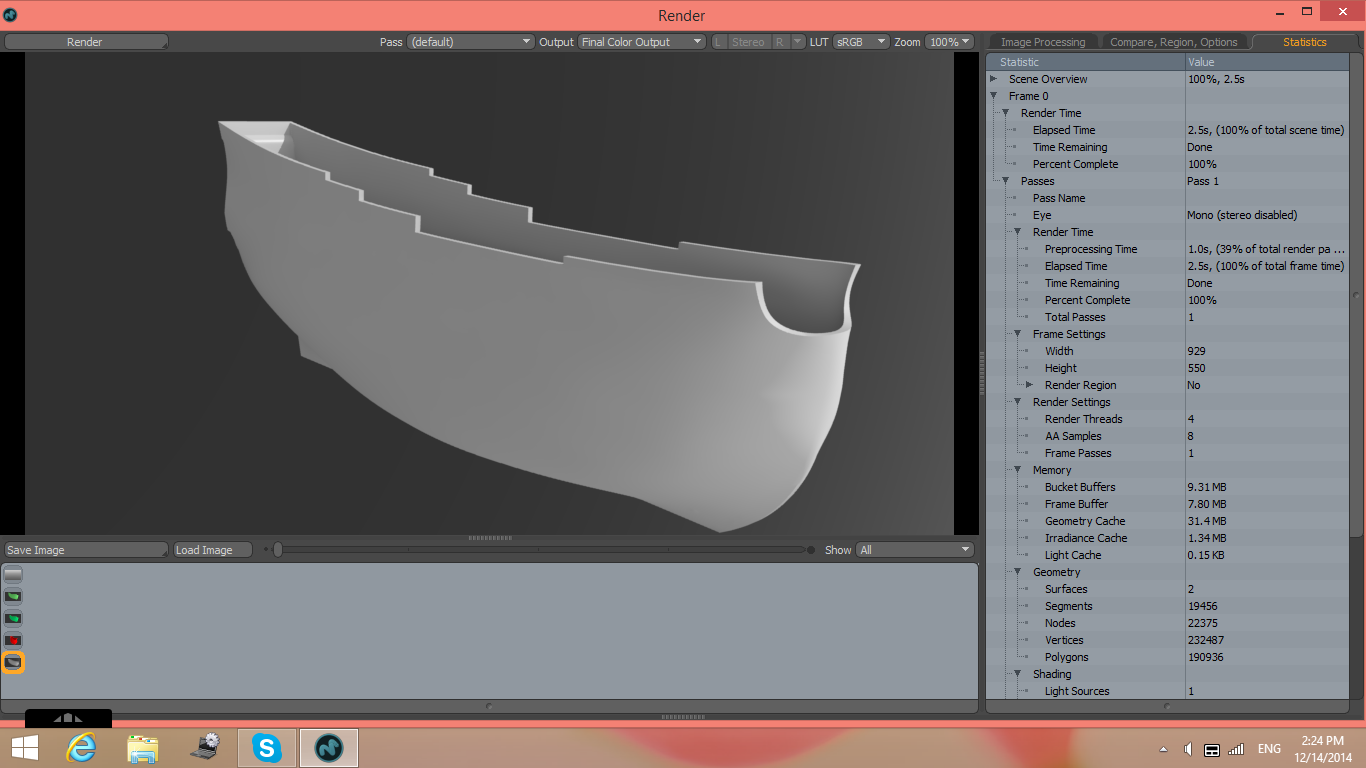1366x768 pixels.
Task: Click the Light Sources row
Action: click(1167, 691)
